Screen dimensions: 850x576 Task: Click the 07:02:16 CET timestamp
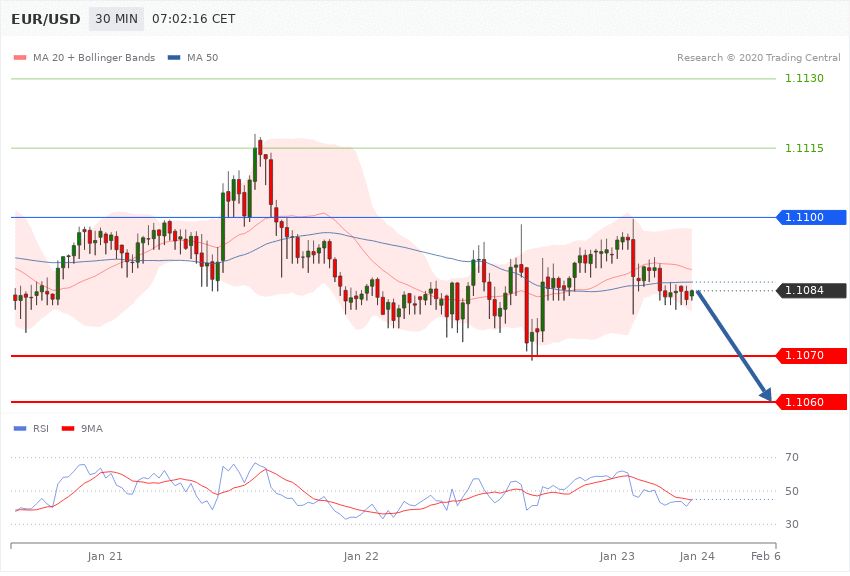coord(193,19)
